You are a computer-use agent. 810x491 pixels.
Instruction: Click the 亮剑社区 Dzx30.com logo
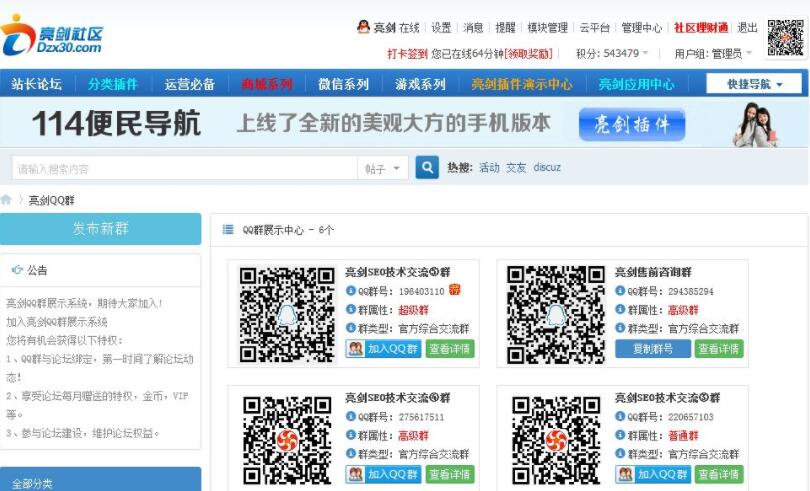pyautogui.click(x=52, y=35)
